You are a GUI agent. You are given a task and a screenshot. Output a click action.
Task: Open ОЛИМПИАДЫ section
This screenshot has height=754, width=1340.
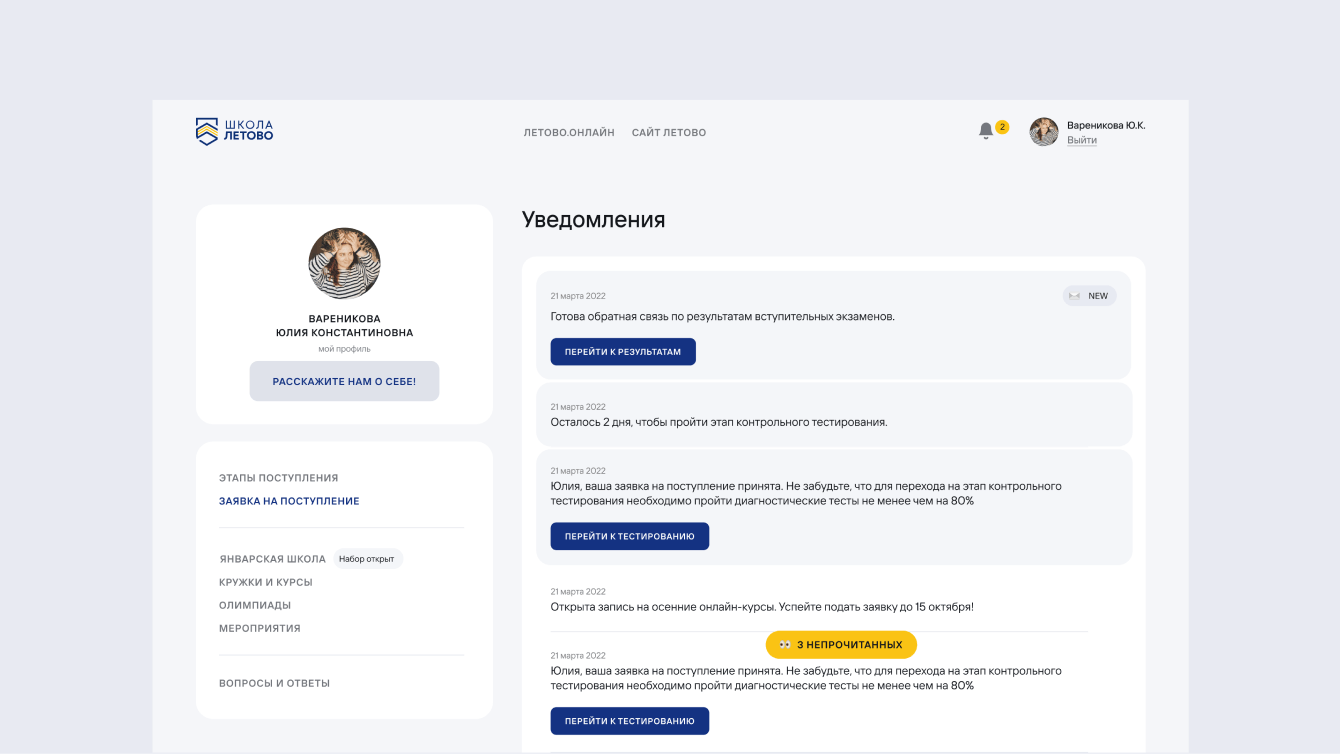pos(255,605)
